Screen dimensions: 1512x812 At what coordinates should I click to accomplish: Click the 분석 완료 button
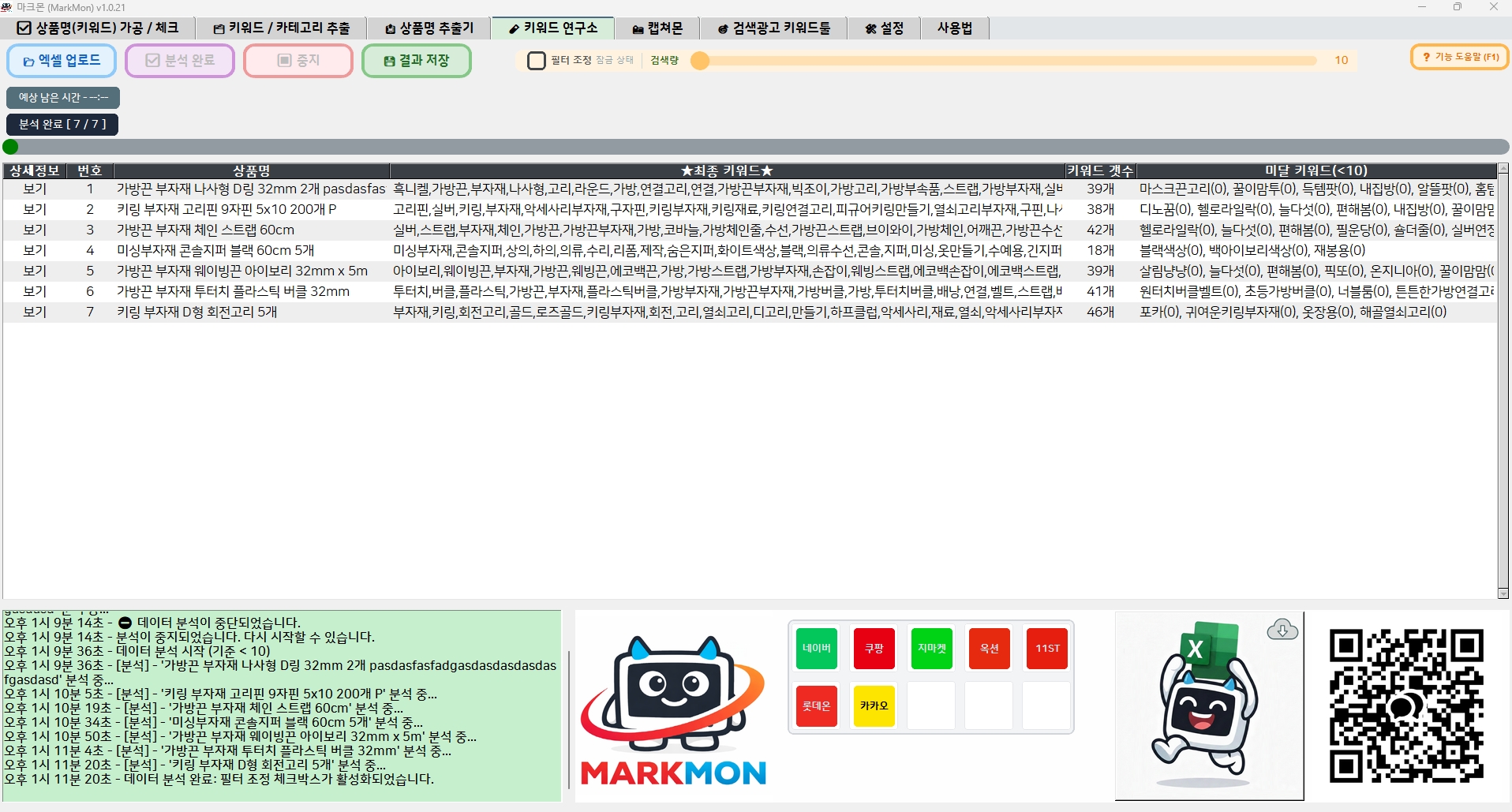[180, 61]
